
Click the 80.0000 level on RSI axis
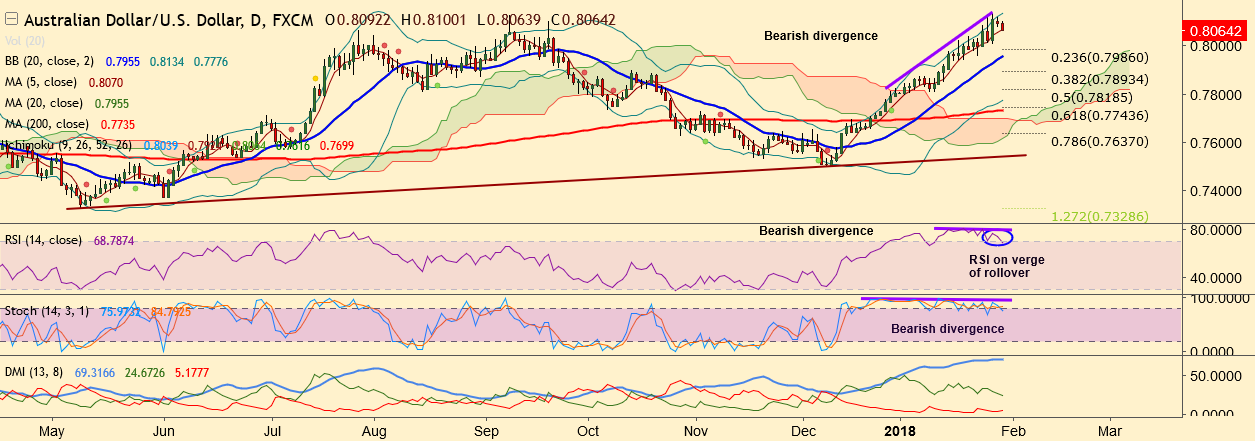pyautogui.click(x=1214, y=230)
